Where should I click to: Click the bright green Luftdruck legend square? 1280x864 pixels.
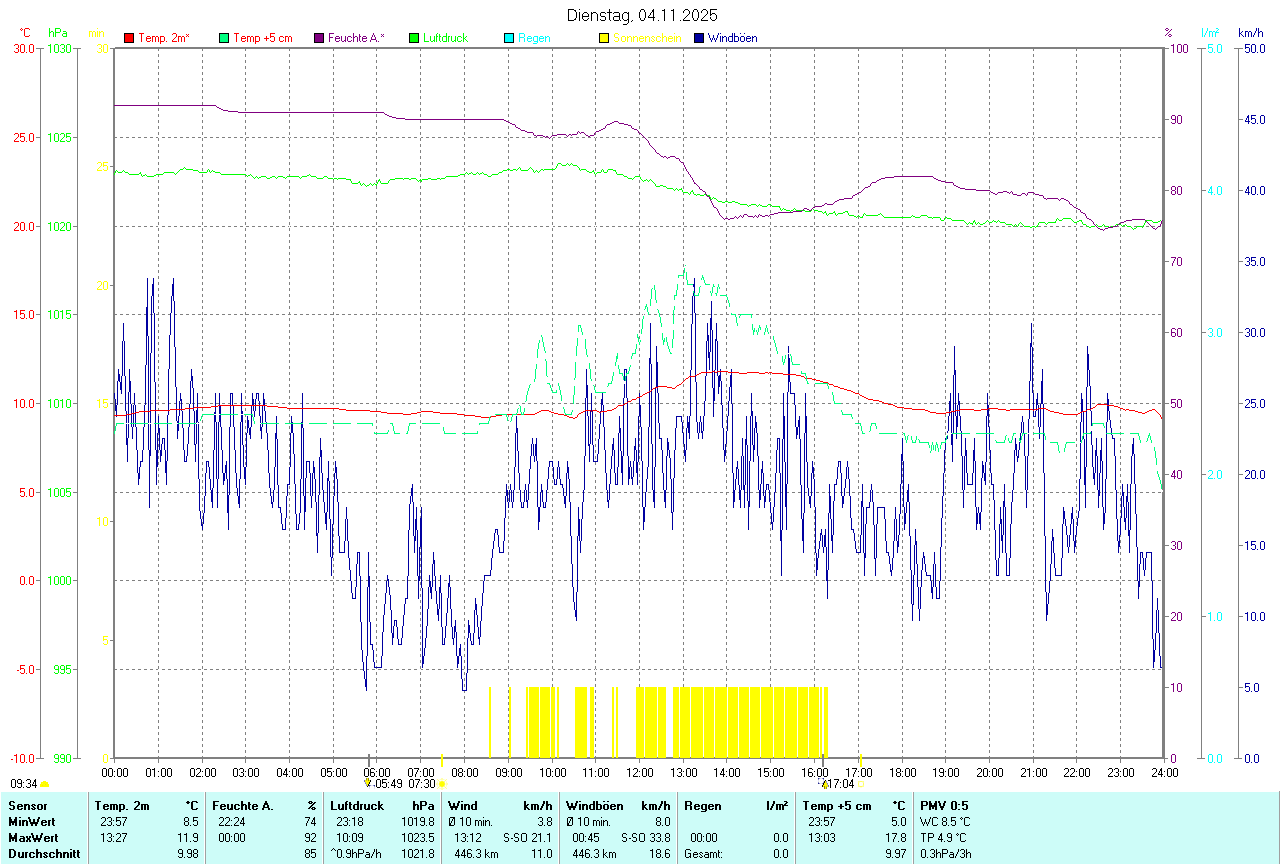[x=414, y=38]
